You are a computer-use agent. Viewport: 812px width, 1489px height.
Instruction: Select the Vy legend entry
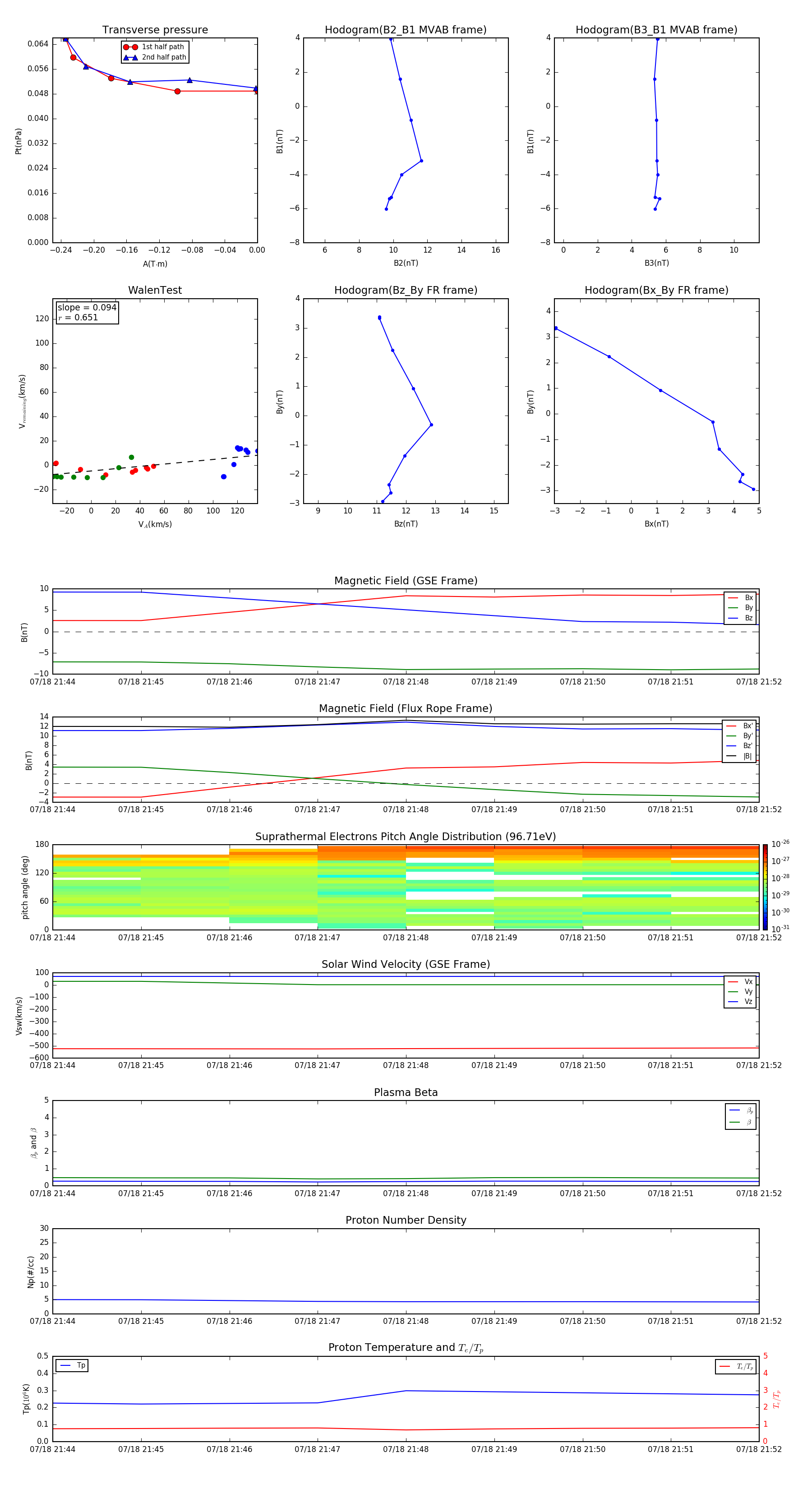[x=740, y=992]
